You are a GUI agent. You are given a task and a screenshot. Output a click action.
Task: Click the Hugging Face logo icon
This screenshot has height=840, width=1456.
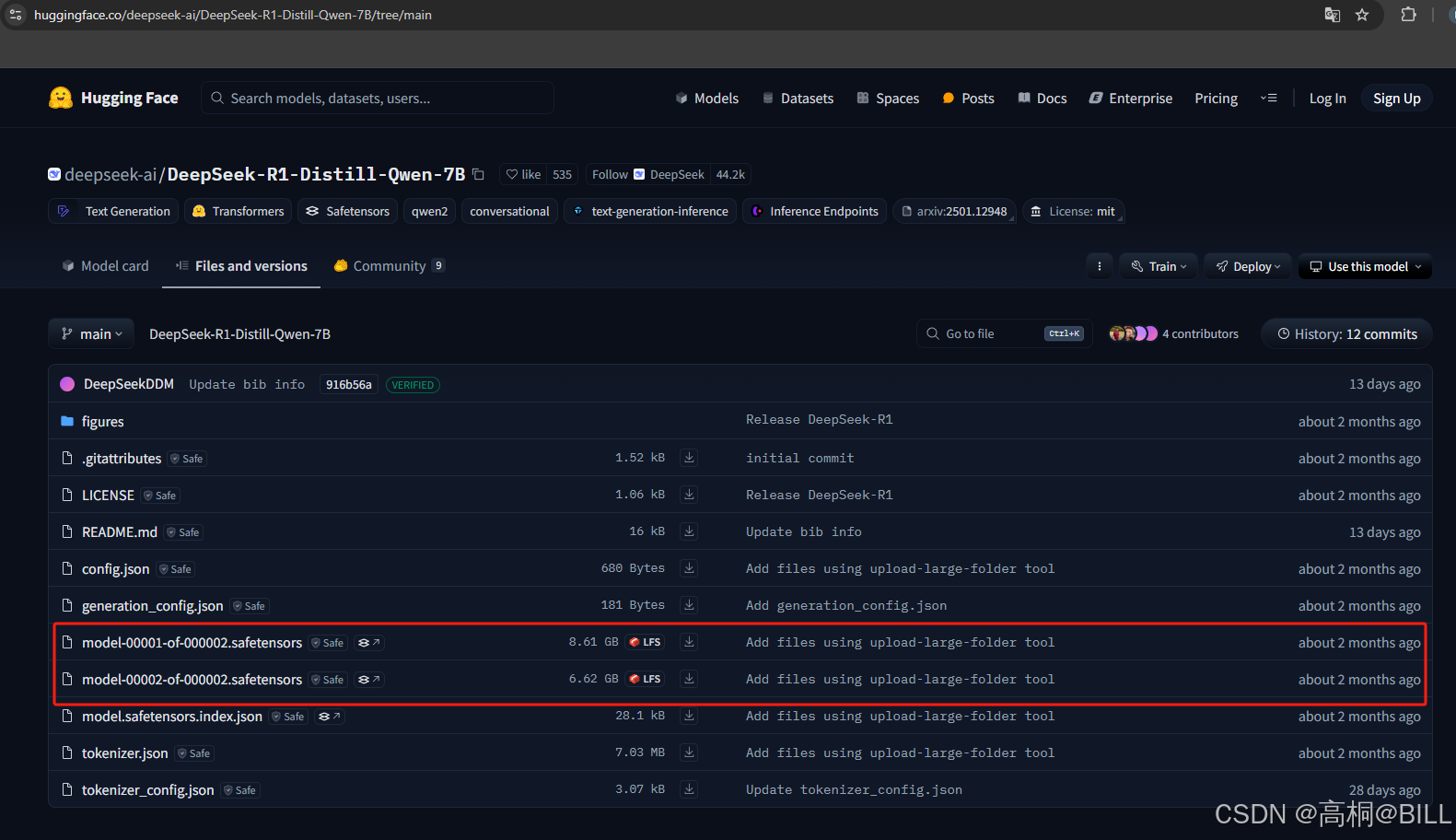[x=61, y=98]
